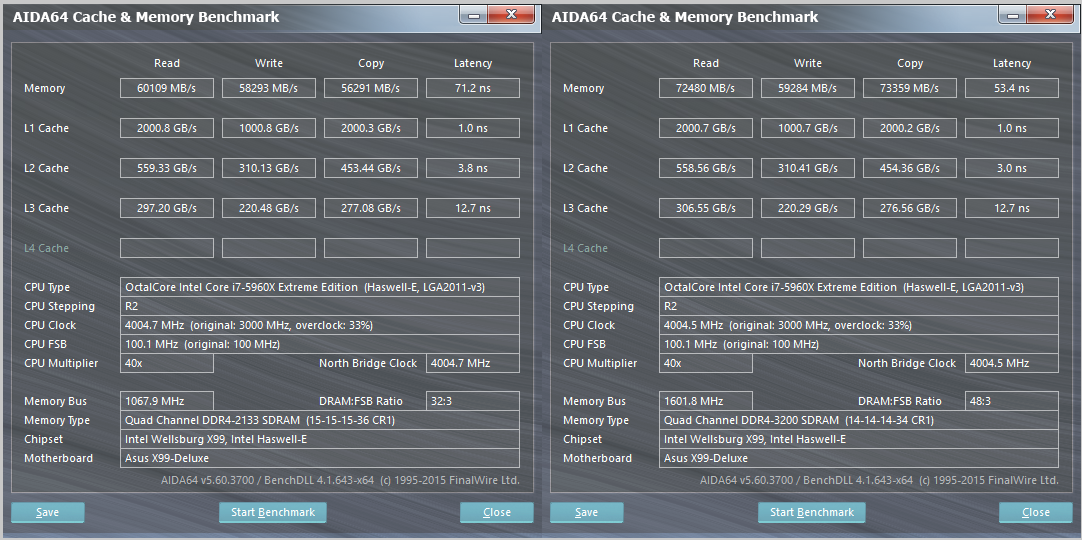The height and width of the screenshot is (540, 1082).
Task: Click L3 Cache copy 276.56 GB/s
Action: pos(910,208)
